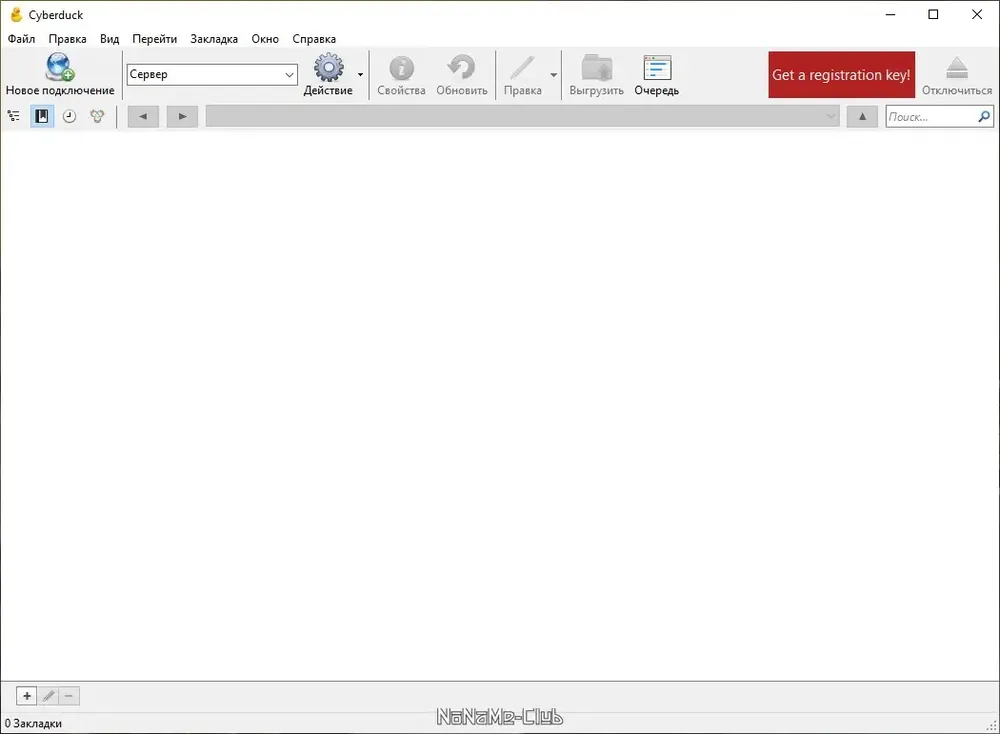The image size is (1000, 734).
Task: Click Get a registration key button
Action: pos(841,75)
